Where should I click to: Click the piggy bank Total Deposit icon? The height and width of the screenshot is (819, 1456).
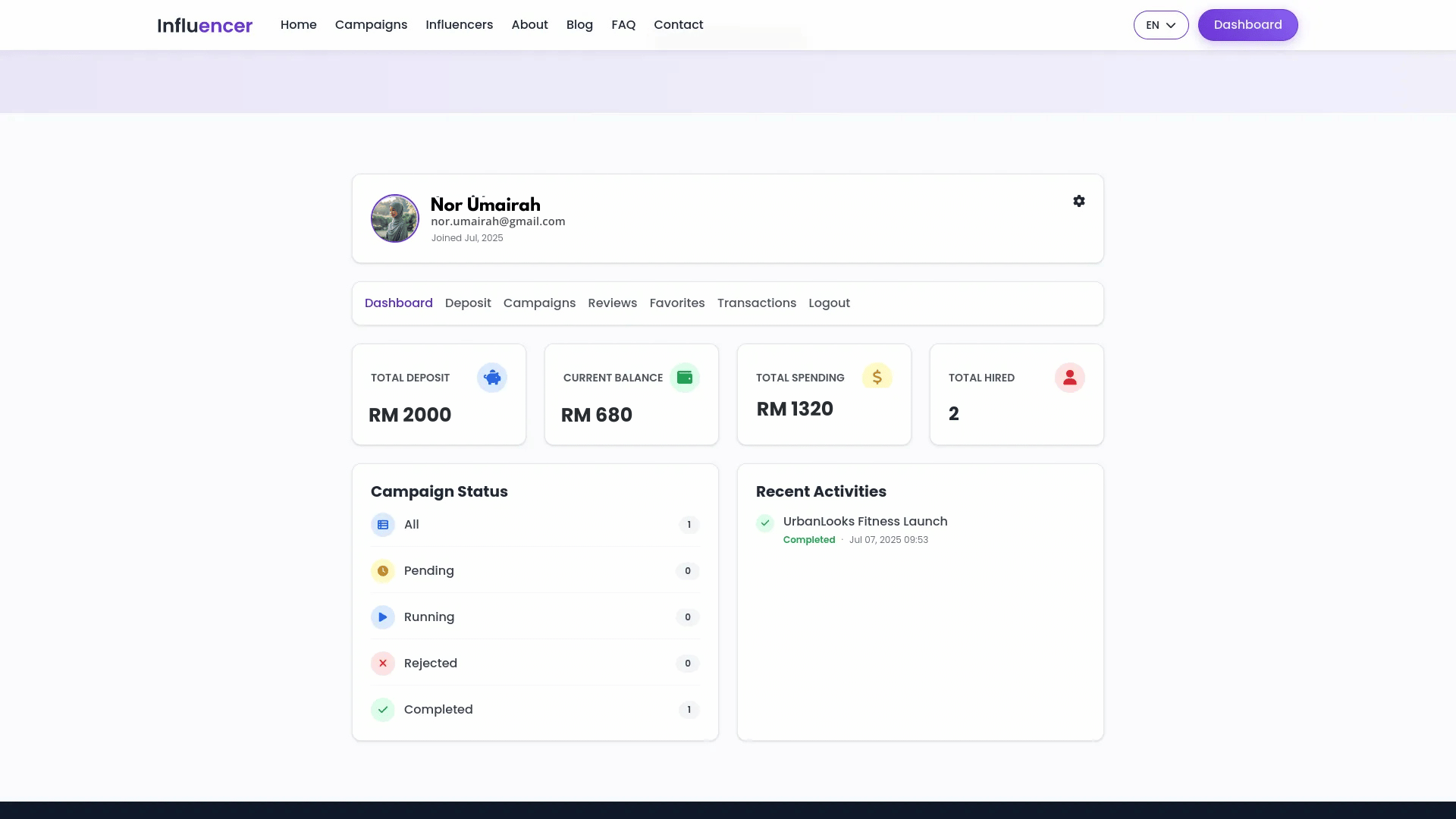coord(491,378)
